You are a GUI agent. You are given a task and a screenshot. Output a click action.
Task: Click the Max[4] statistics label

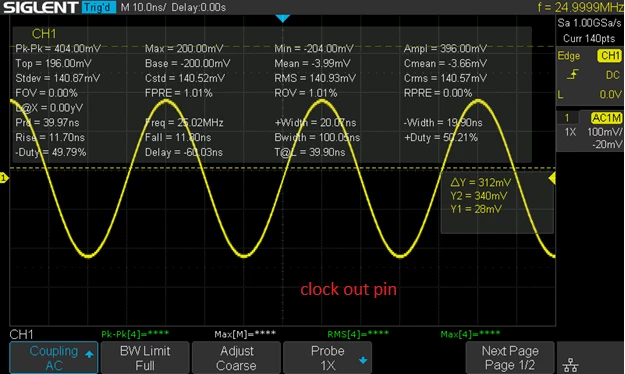click(470, 334)
